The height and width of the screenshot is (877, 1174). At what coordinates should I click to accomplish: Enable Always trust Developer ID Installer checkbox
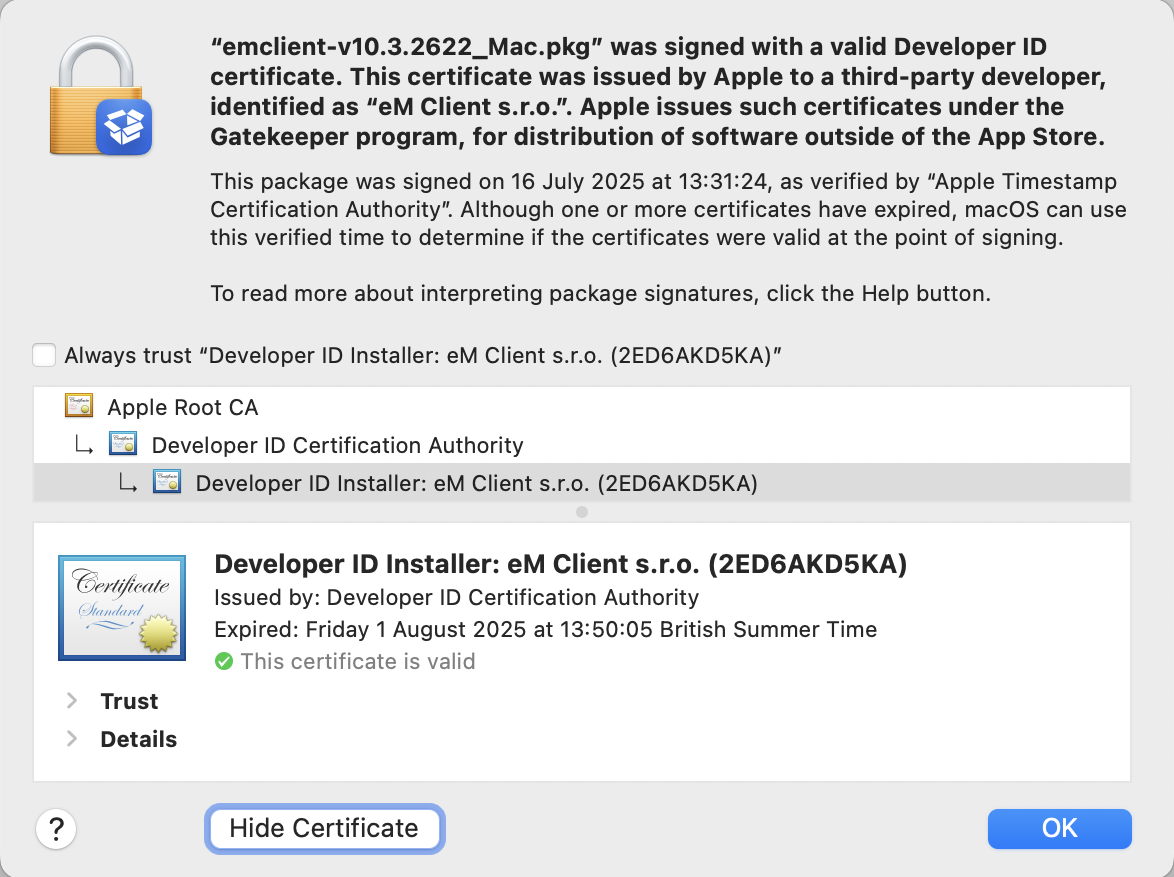(44, 355)
